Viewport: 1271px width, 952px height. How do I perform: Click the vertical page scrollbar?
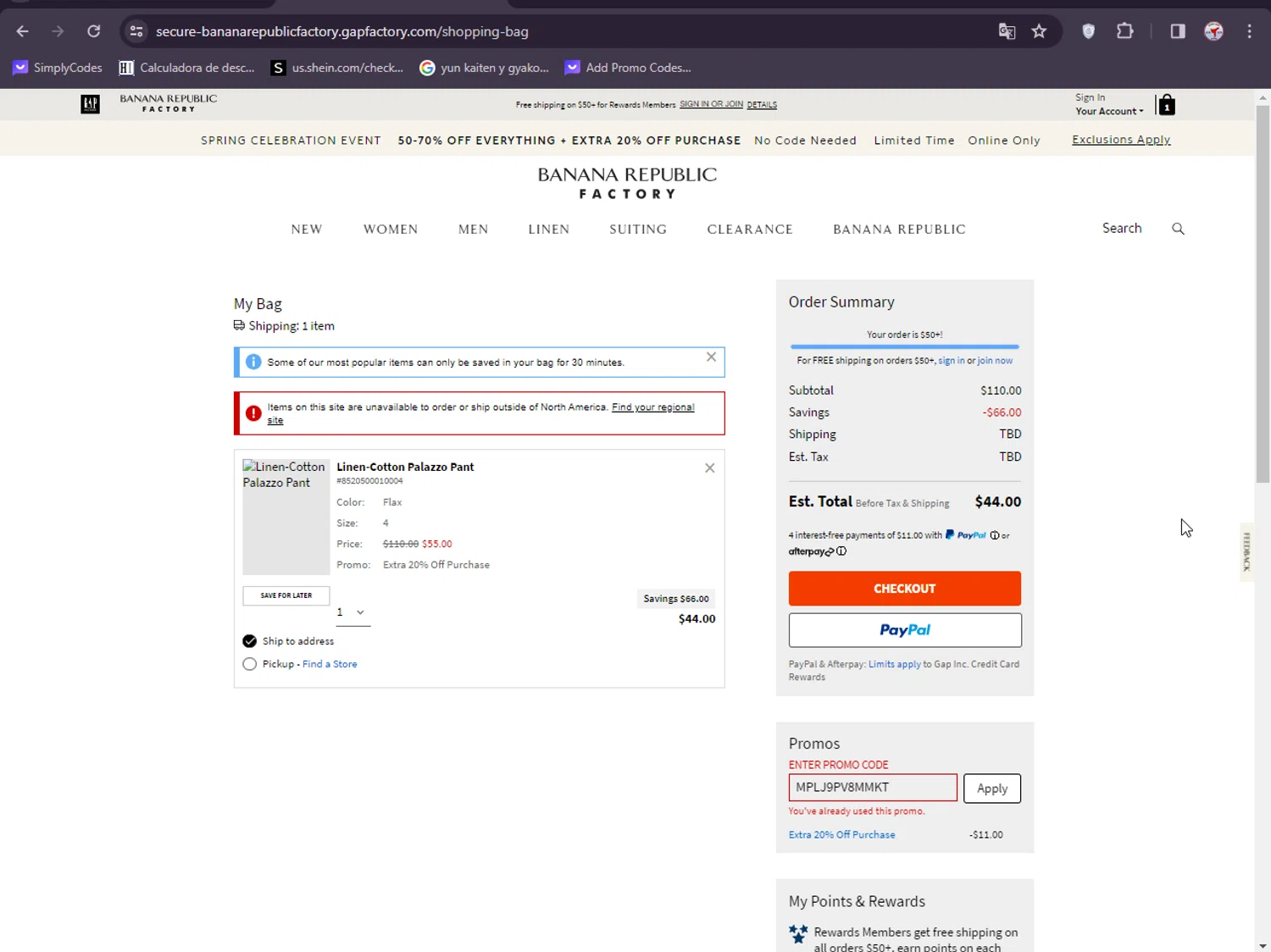1263,295
